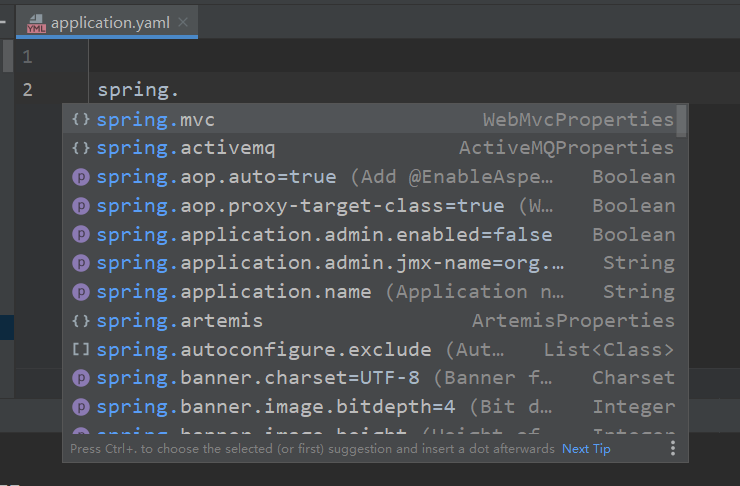The width and height of the screenshot is (740, 486).
Task: Click the property icon beside spring.application.name
Action: click(81, 292)
